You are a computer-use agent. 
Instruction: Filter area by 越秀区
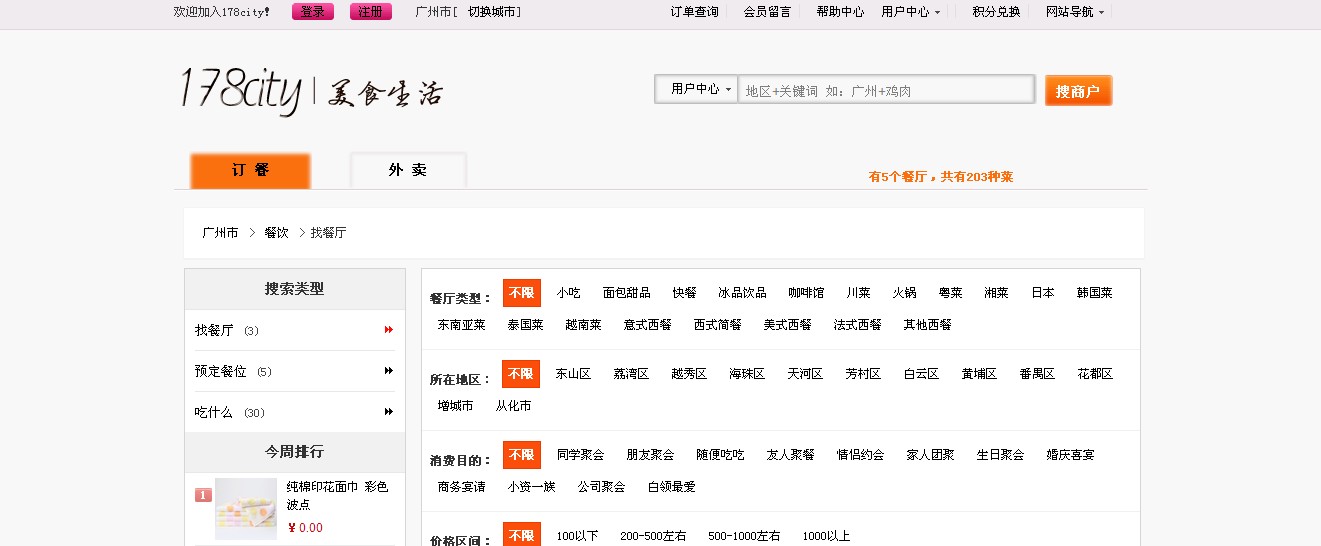[x=689, y=374]
